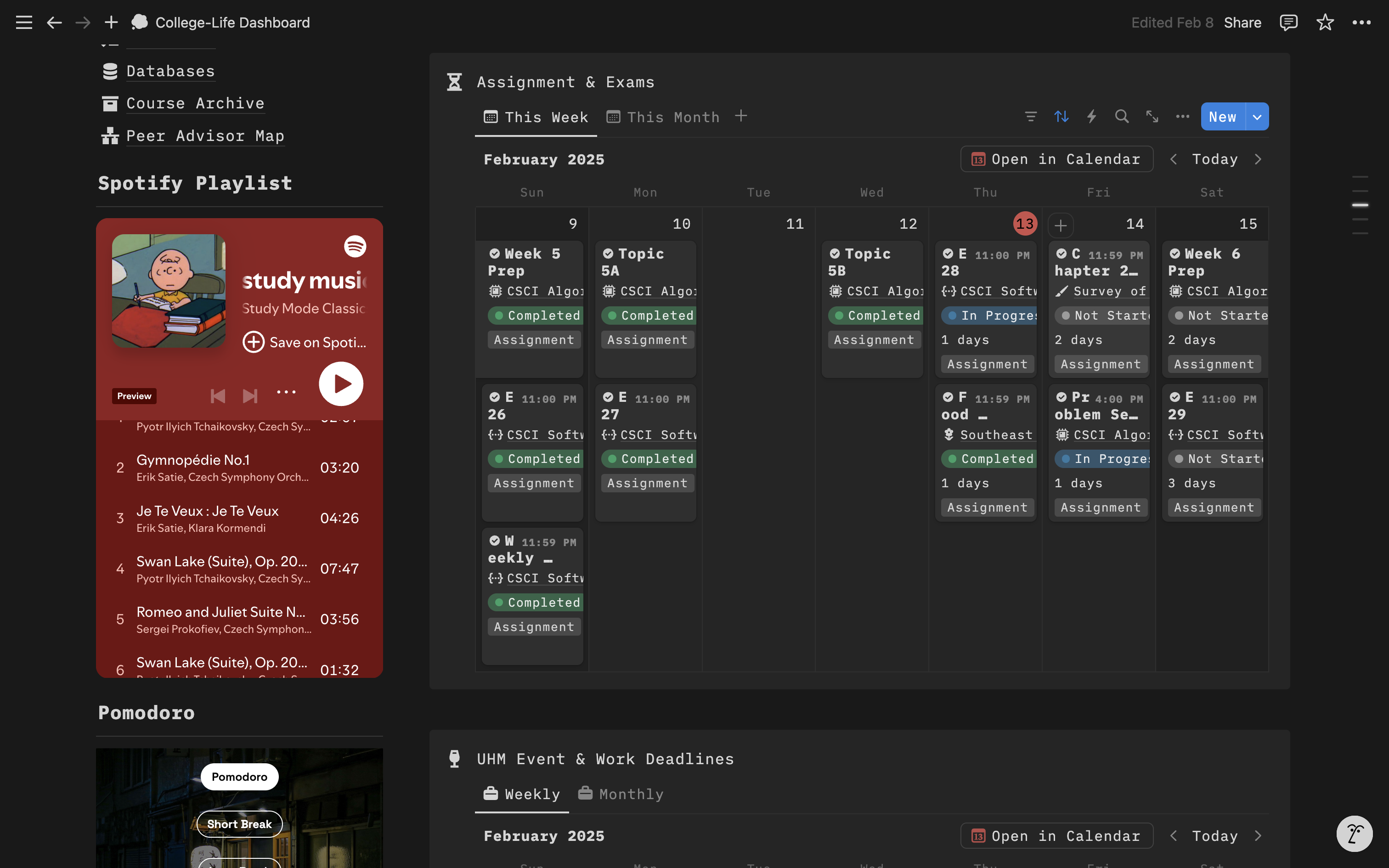Go to previous week in Assignments calendar
This screenshot has width=1389, height=868.
1173,159
